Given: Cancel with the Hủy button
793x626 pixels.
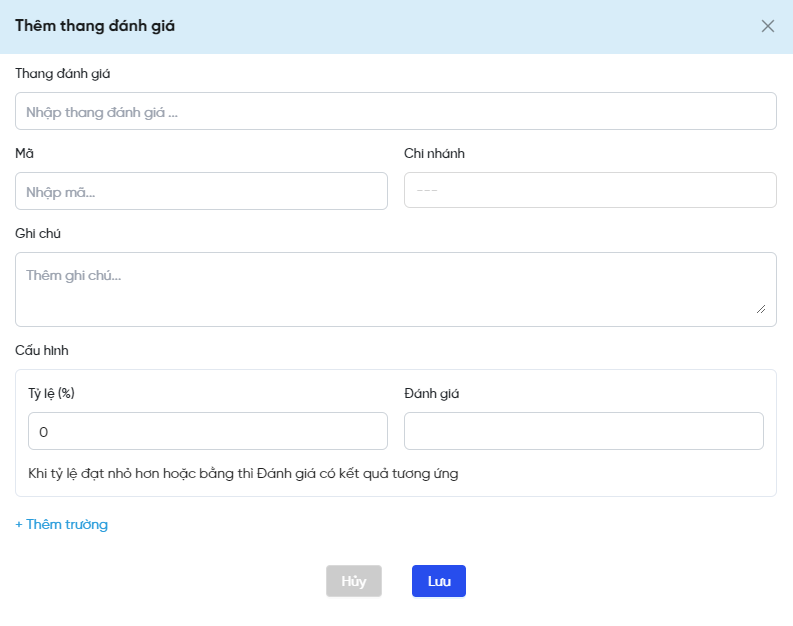Looking at the screenshot, I should point(354,581).
